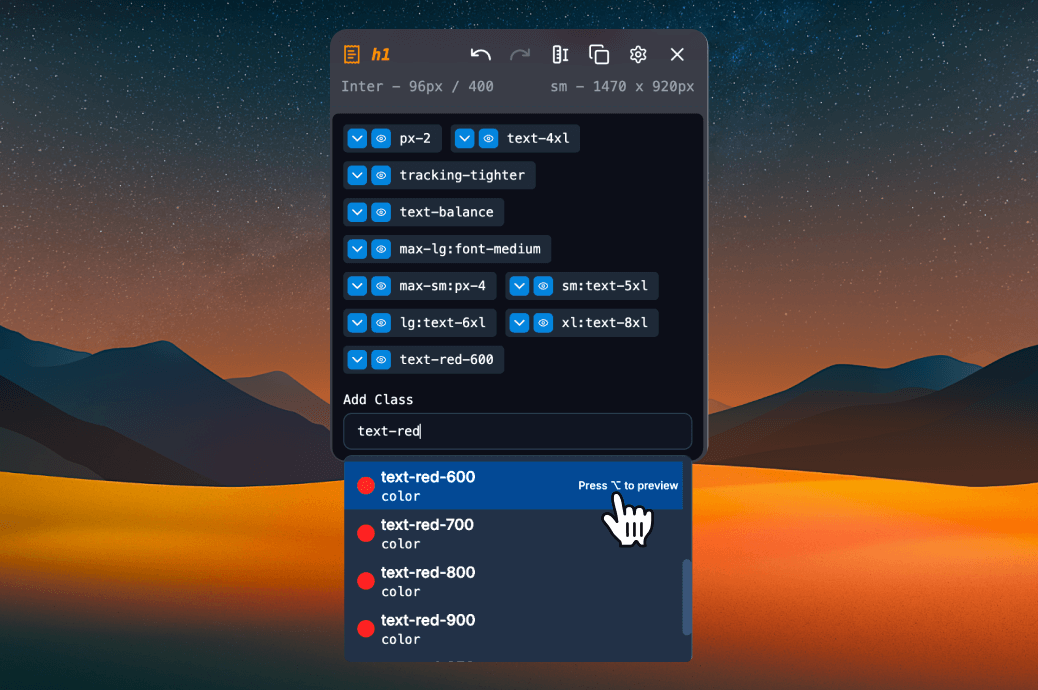
Task: Click red swatch for text-red-700
Action: coord(366,534)
